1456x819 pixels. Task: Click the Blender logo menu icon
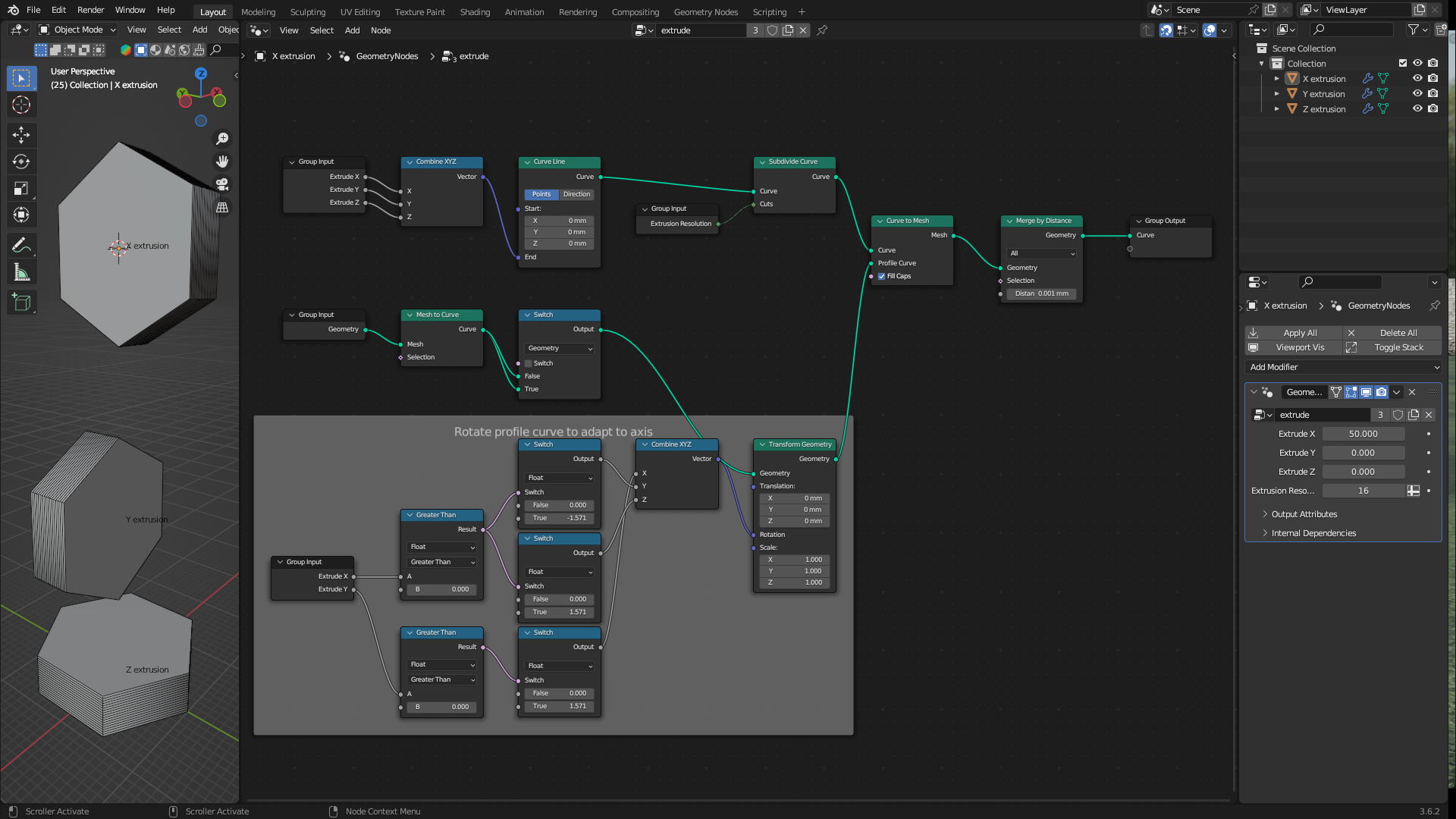(x=13, y=10)
